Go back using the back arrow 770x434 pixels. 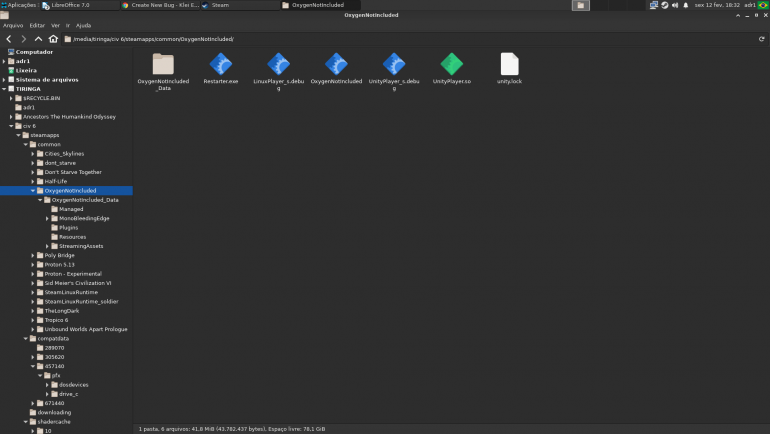coord(9,39)
